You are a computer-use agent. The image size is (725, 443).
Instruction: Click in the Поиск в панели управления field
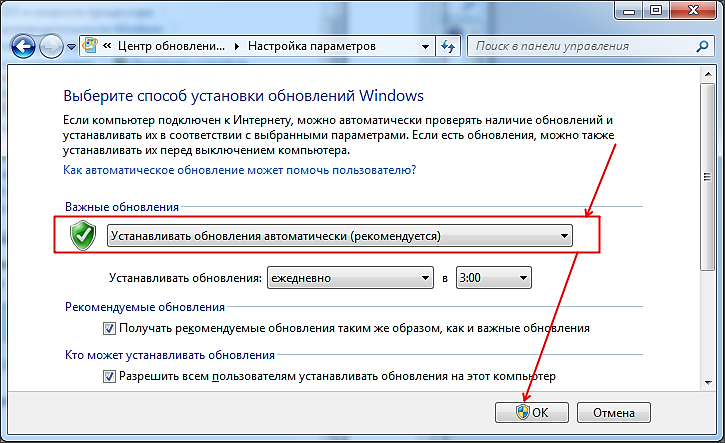[x=580, y=46]
